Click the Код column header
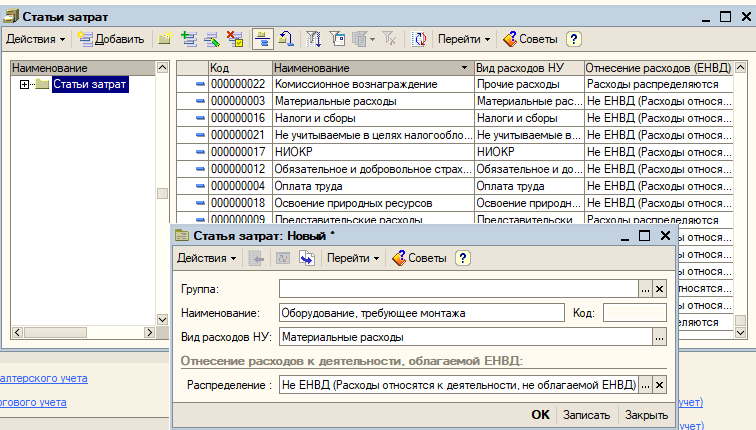 coord(240,68)
